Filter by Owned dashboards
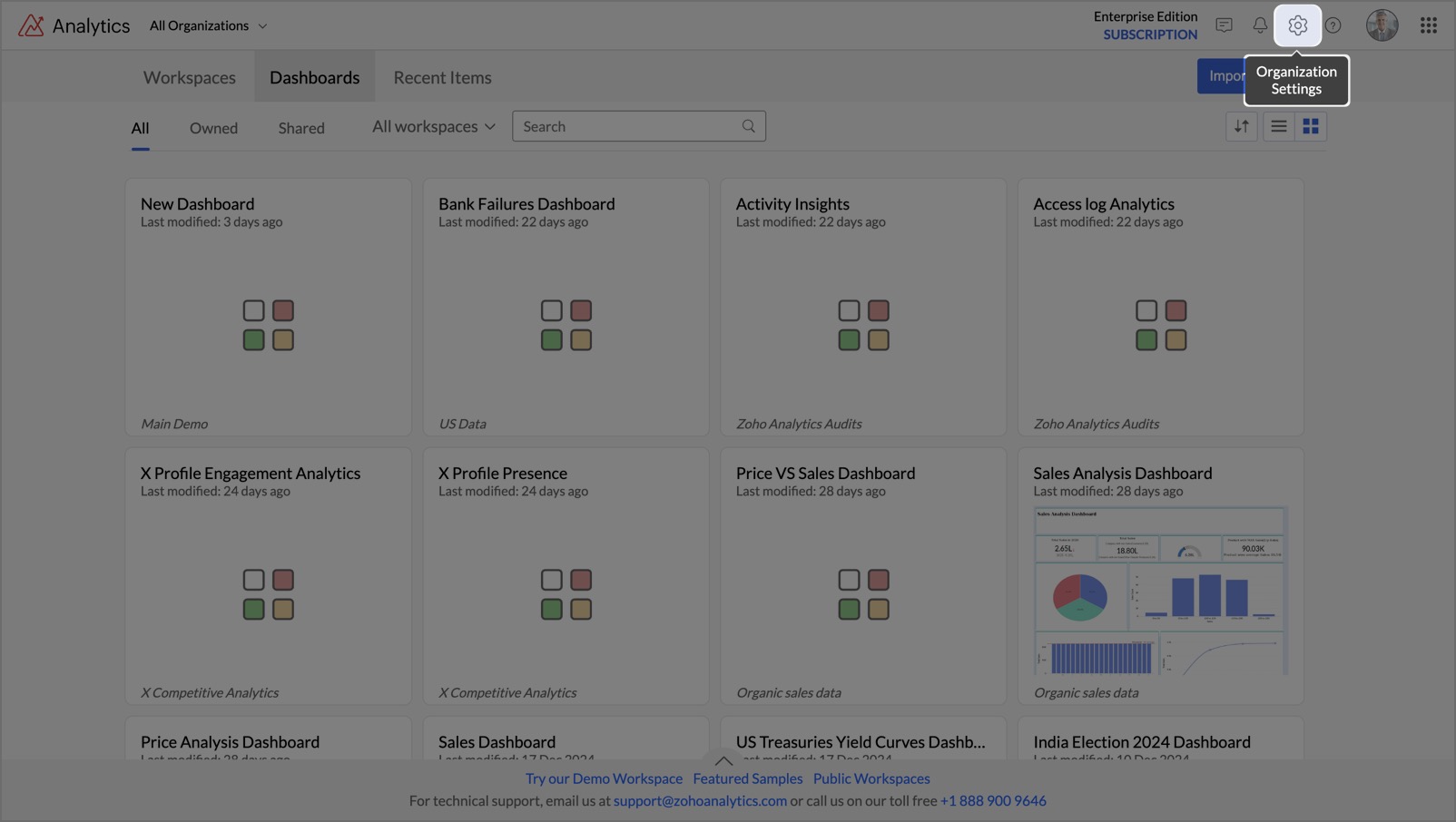 click(x=213, y=128)
